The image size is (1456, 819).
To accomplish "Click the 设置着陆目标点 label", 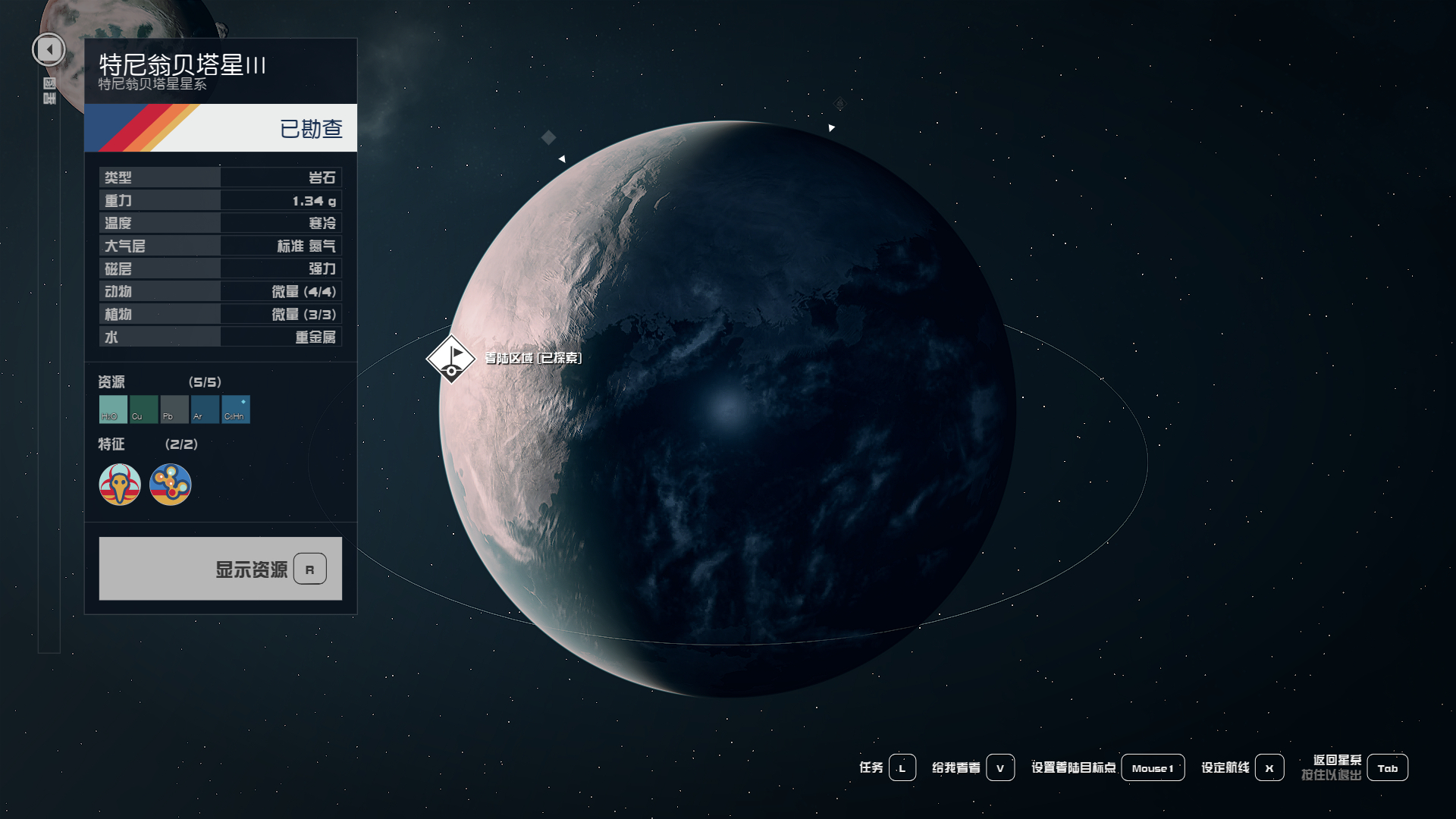I will (x=1074, y=767).
